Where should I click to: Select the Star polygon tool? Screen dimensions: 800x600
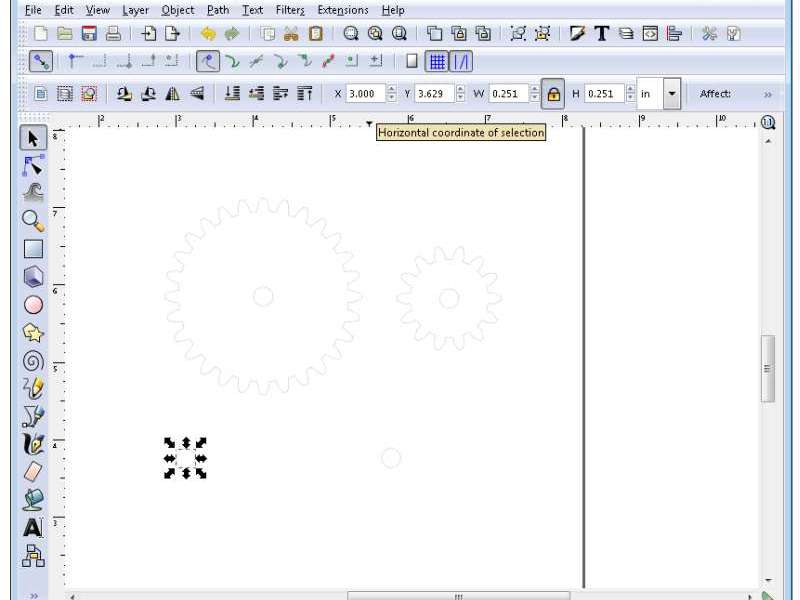click(33, 333)
